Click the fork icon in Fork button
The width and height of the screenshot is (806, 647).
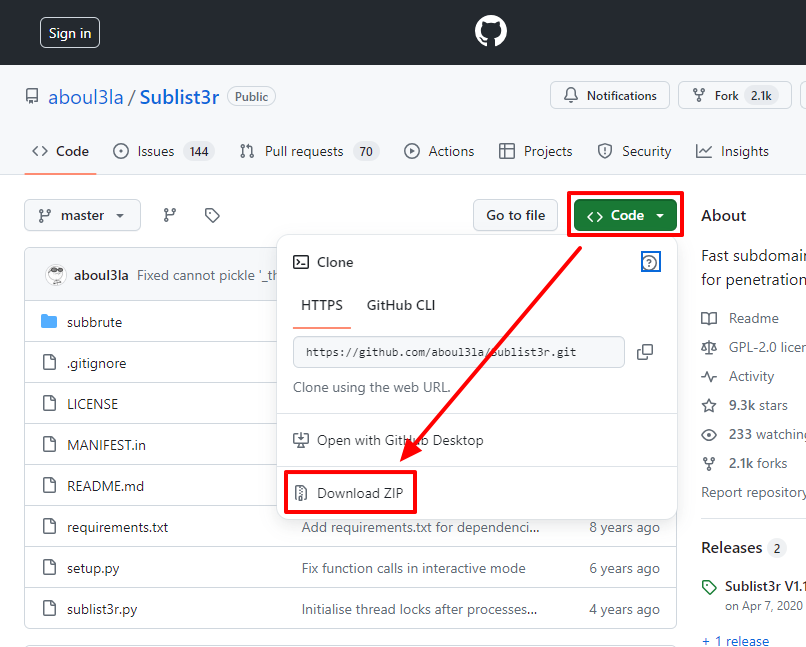[x=699, y=96]
